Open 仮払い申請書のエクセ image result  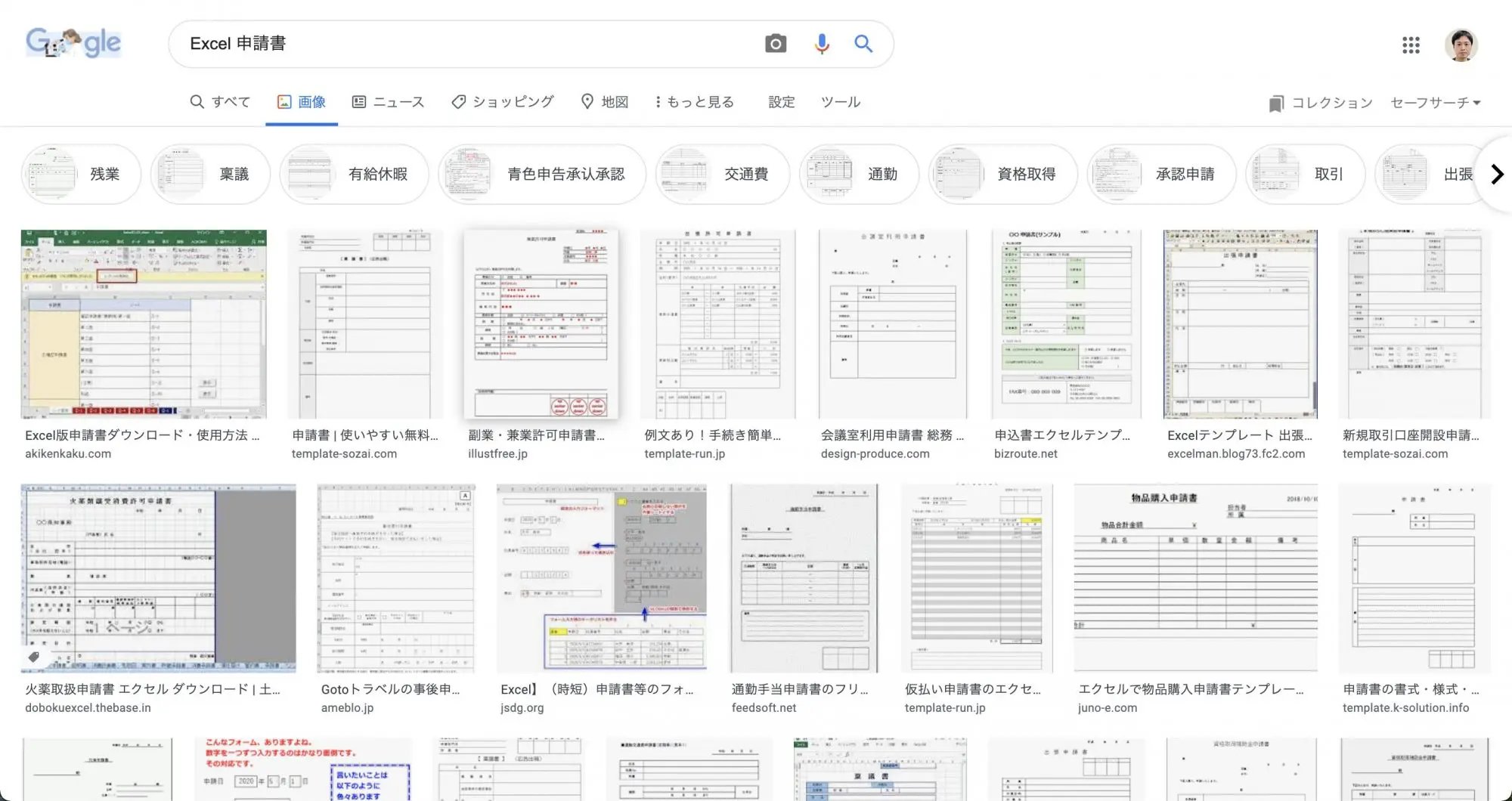tap(977, 578)
